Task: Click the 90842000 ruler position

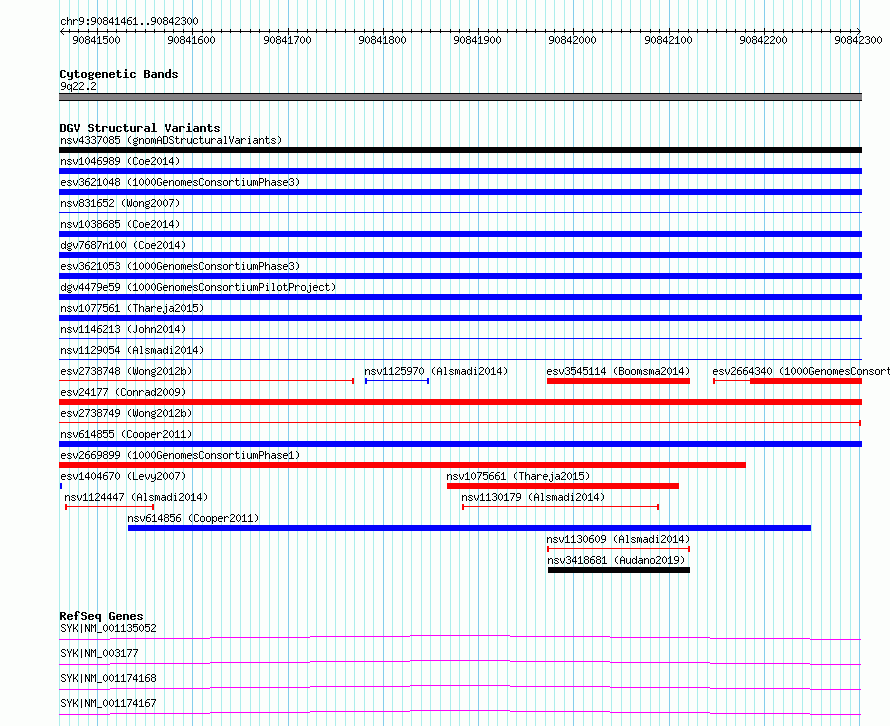Action: [573, 40]
